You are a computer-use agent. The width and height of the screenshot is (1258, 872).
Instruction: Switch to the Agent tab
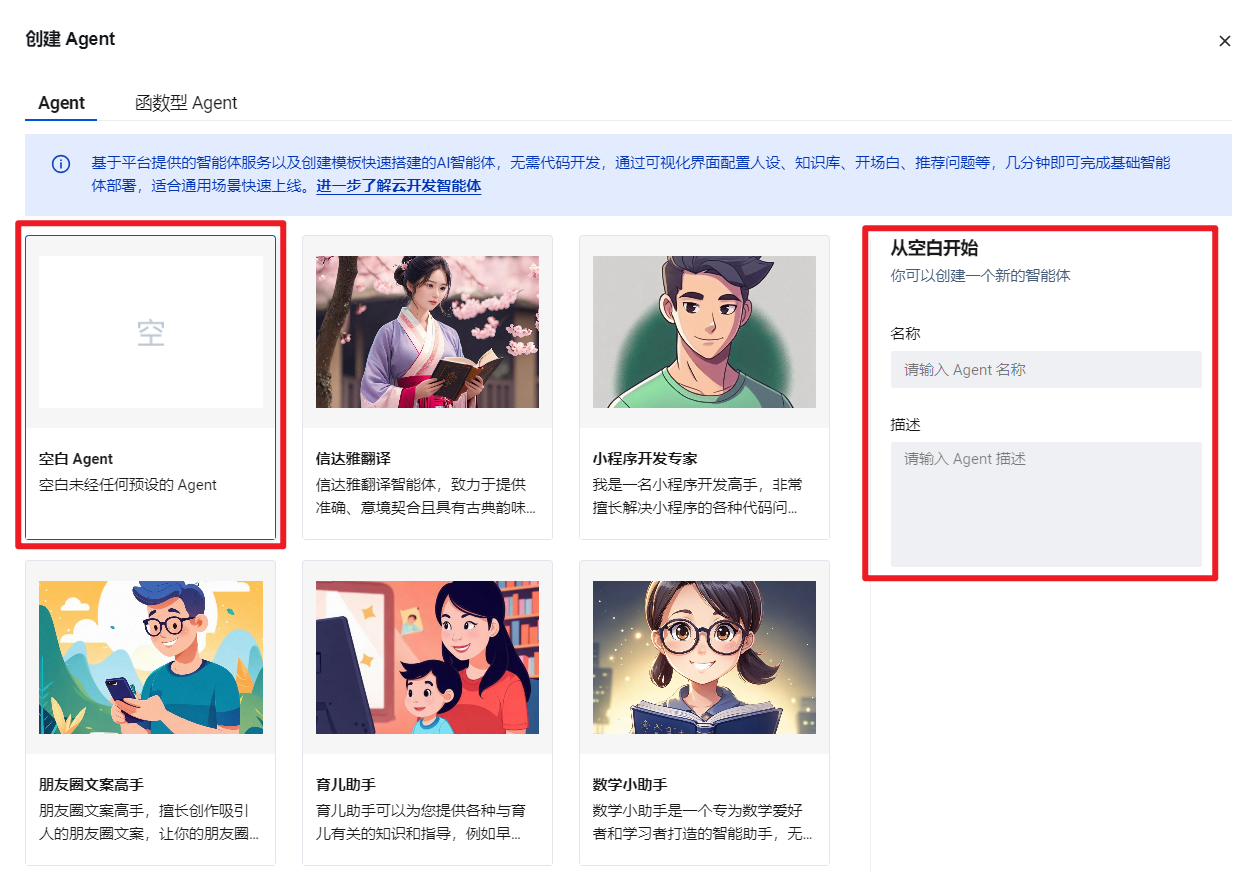(x=62, y=103)
